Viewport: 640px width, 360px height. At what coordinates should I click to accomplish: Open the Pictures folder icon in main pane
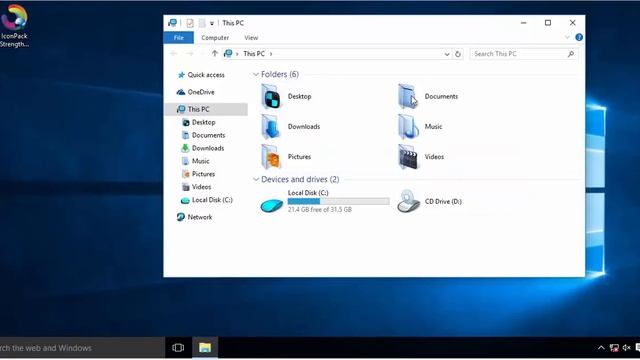coord(271,157)
